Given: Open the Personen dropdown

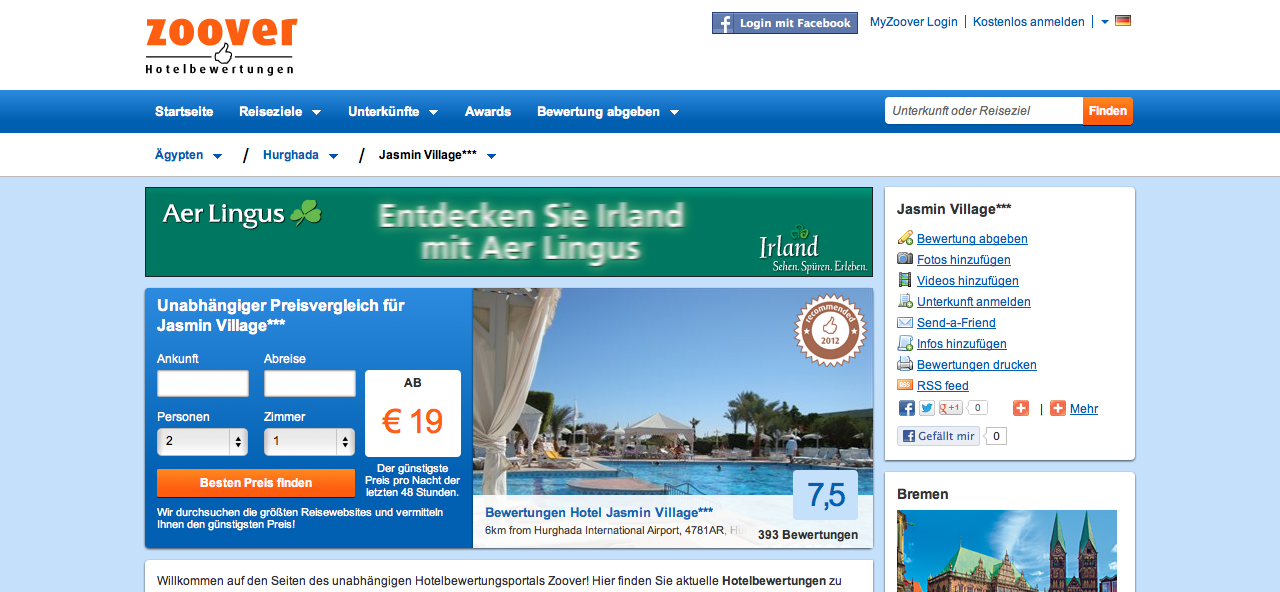Looking at the screenshot, I should (202, 441).
